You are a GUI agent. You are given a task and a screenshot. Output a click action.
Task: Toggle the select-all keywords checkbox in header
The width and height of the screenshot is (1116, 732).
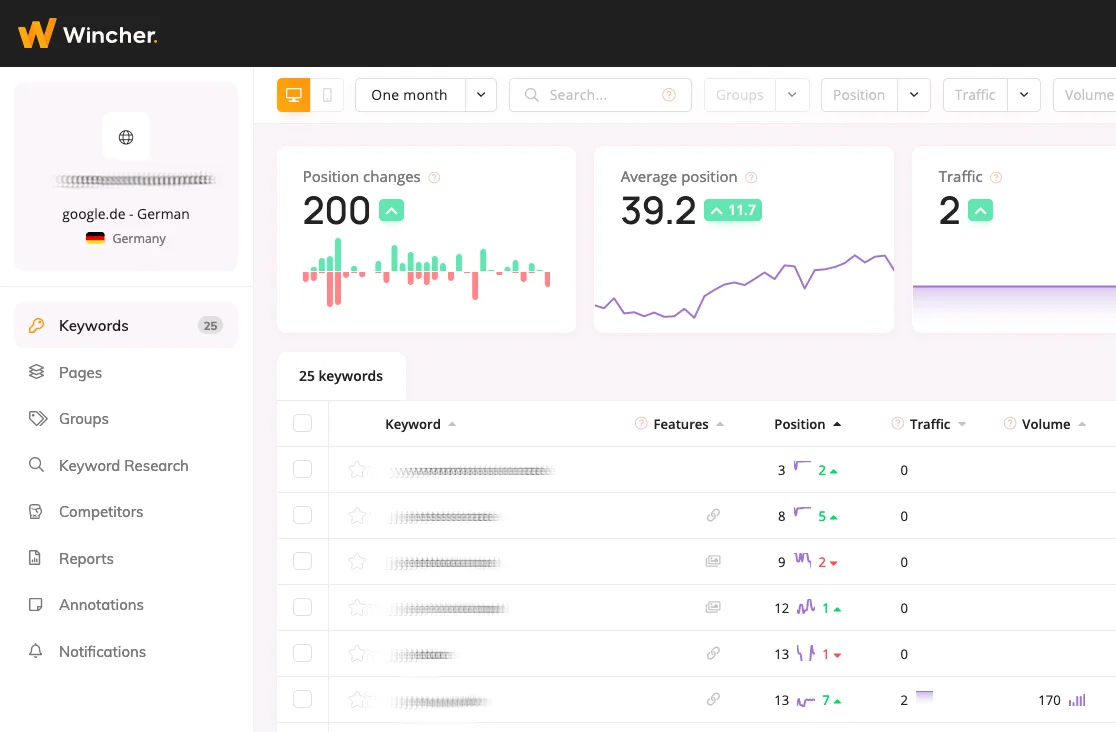pos(302,424)
